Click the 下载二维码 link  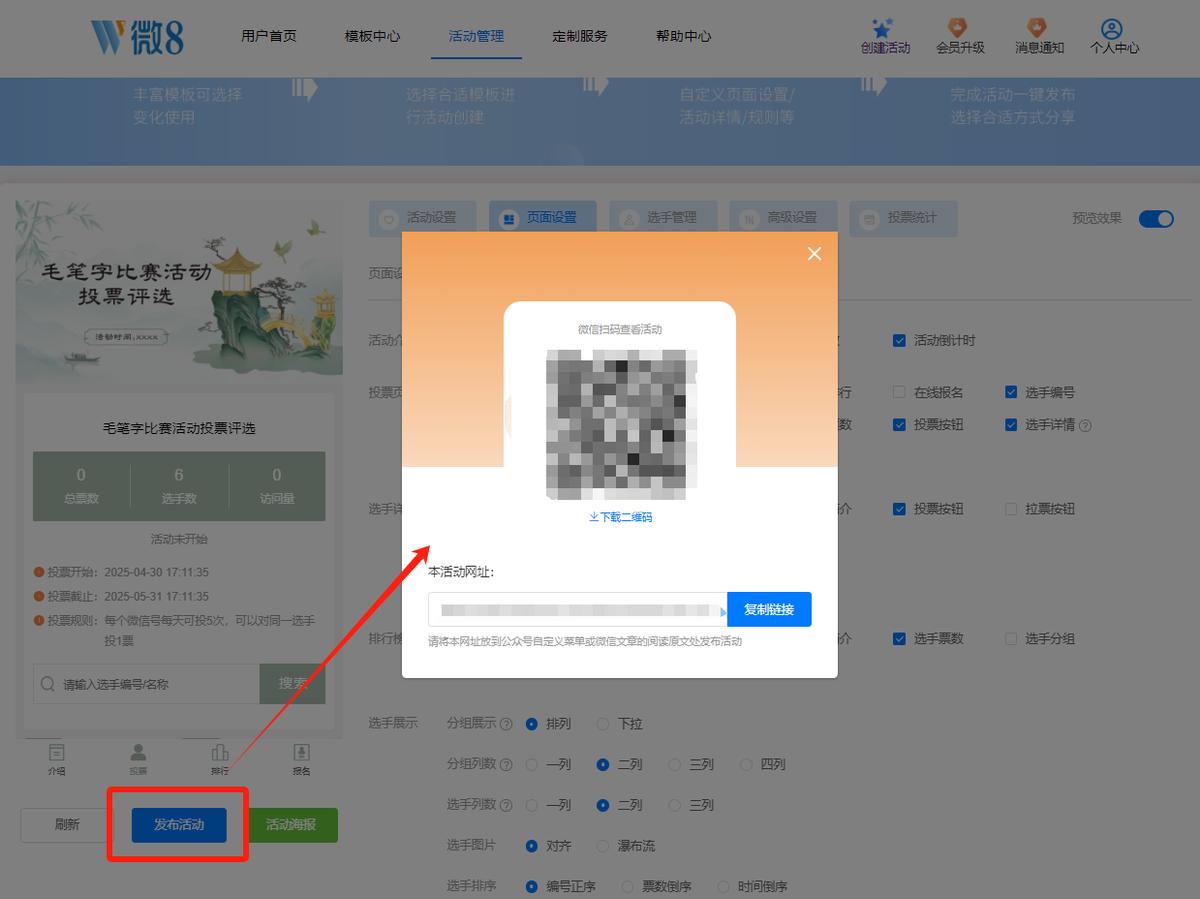point(620,517)
